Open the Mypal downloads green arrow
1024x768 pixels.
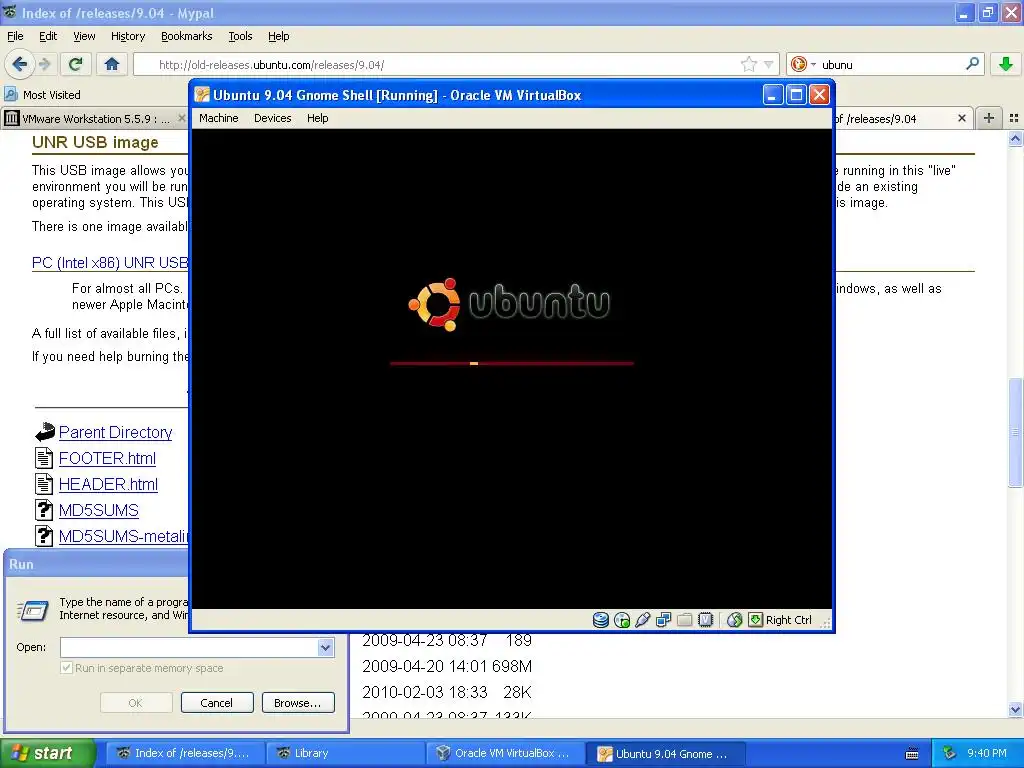1006,64
